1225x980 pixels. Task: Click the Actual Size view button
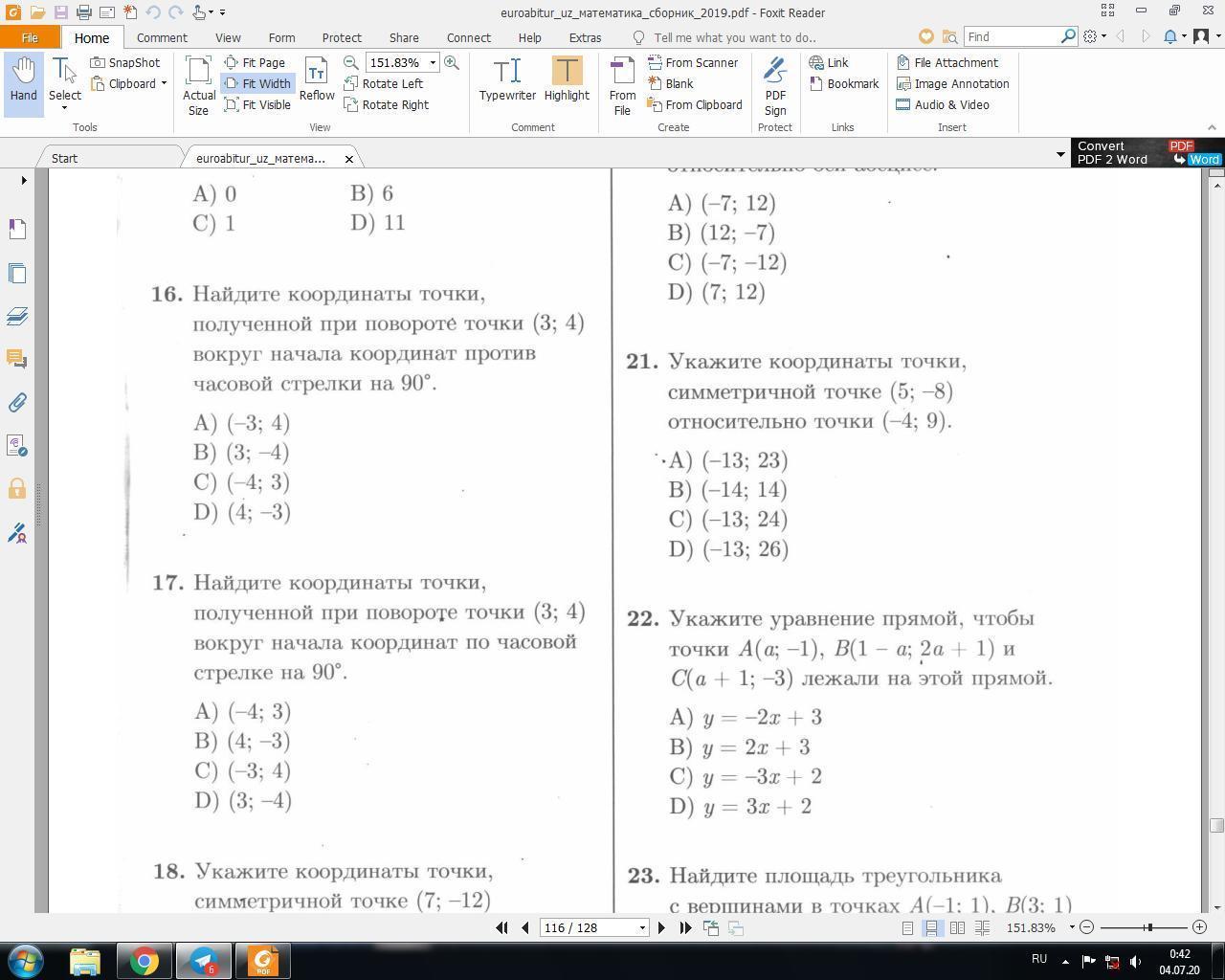(x=199, y=85)
